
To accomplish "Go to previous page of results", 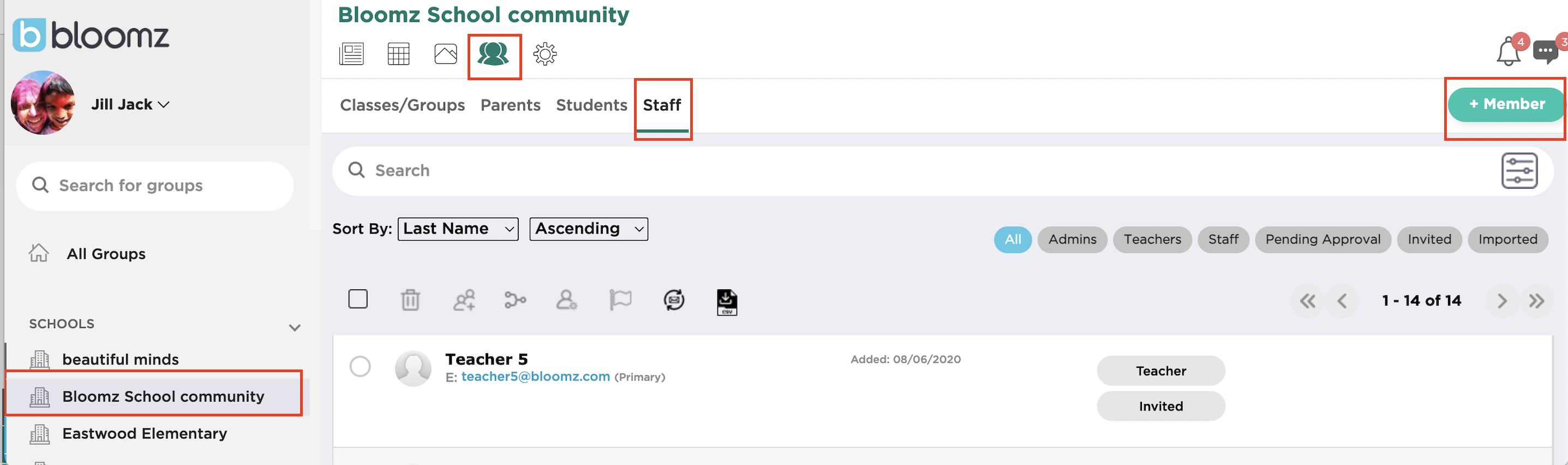I will (1342, 301).
